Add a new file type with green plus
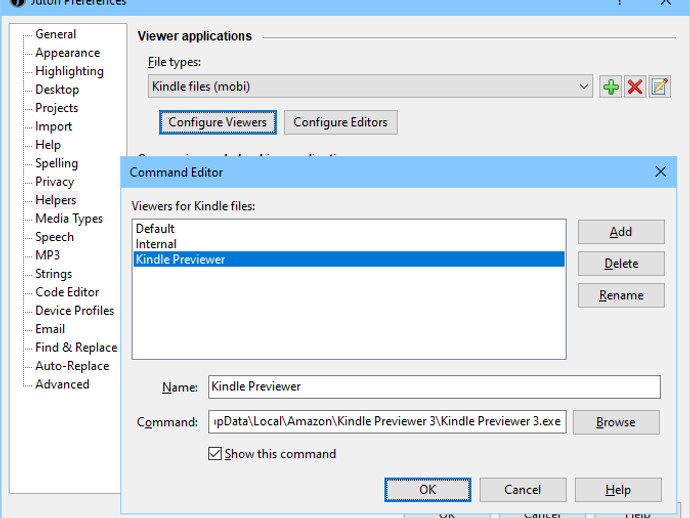Screen dimensions: 690x518 [x=610, y=87]
